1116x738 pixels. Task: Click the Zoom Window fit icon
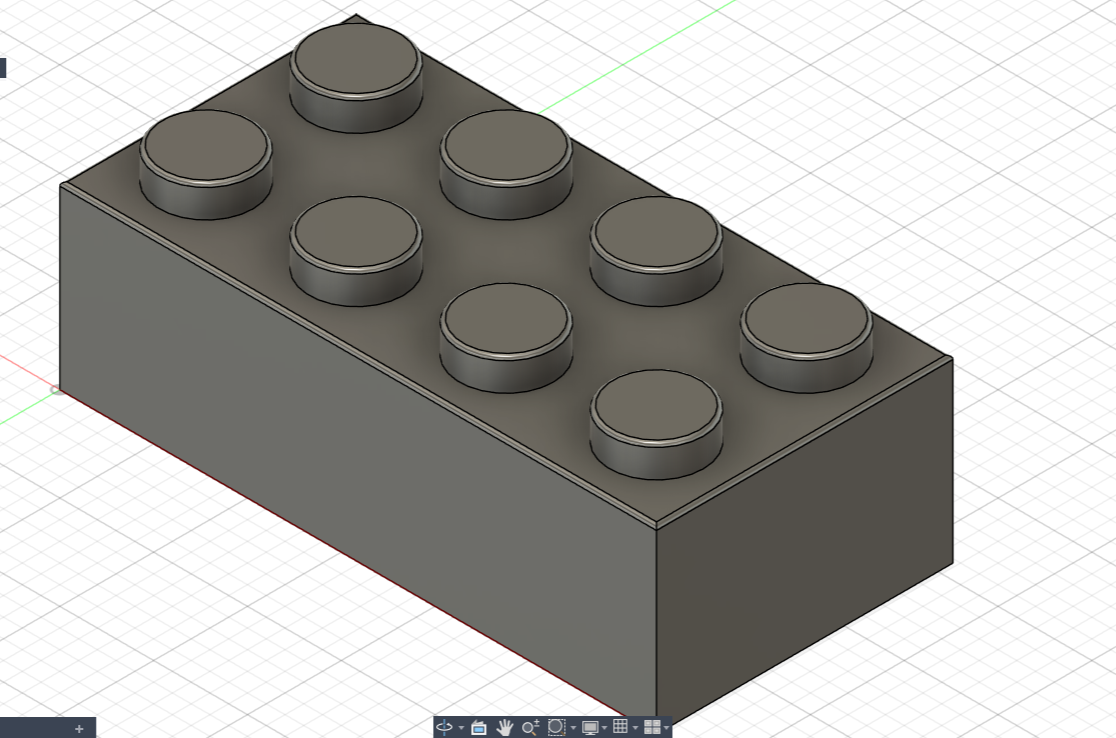click(x=557, y=727)
